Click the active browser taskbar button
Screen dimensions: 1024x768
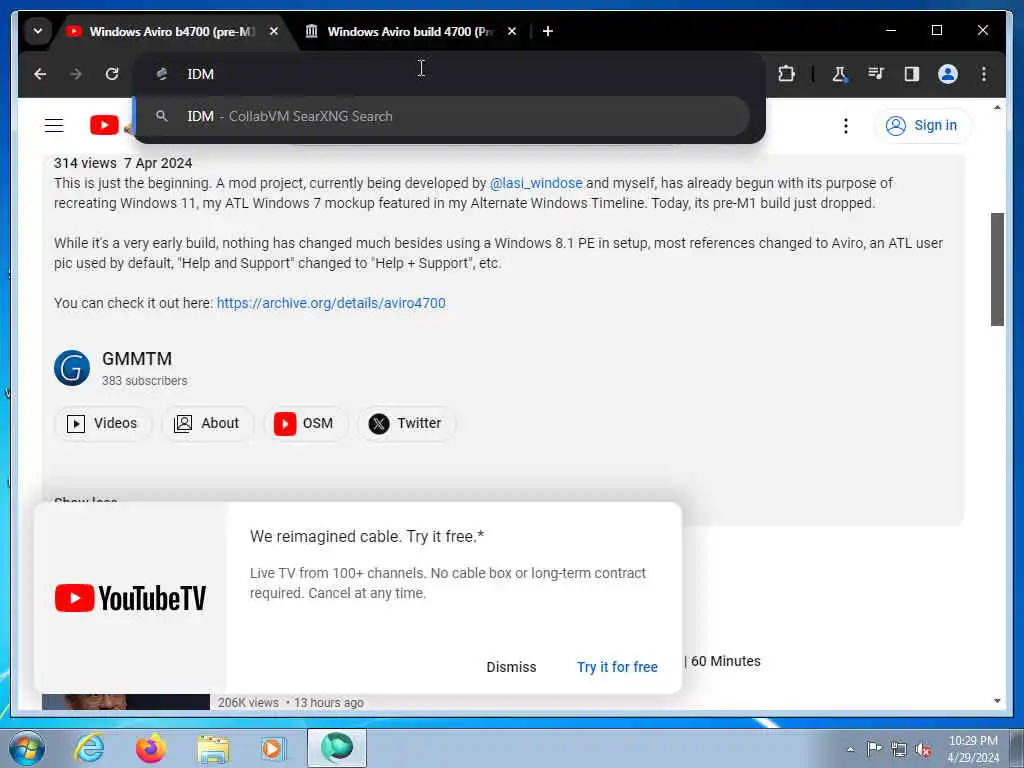[337, 748]
